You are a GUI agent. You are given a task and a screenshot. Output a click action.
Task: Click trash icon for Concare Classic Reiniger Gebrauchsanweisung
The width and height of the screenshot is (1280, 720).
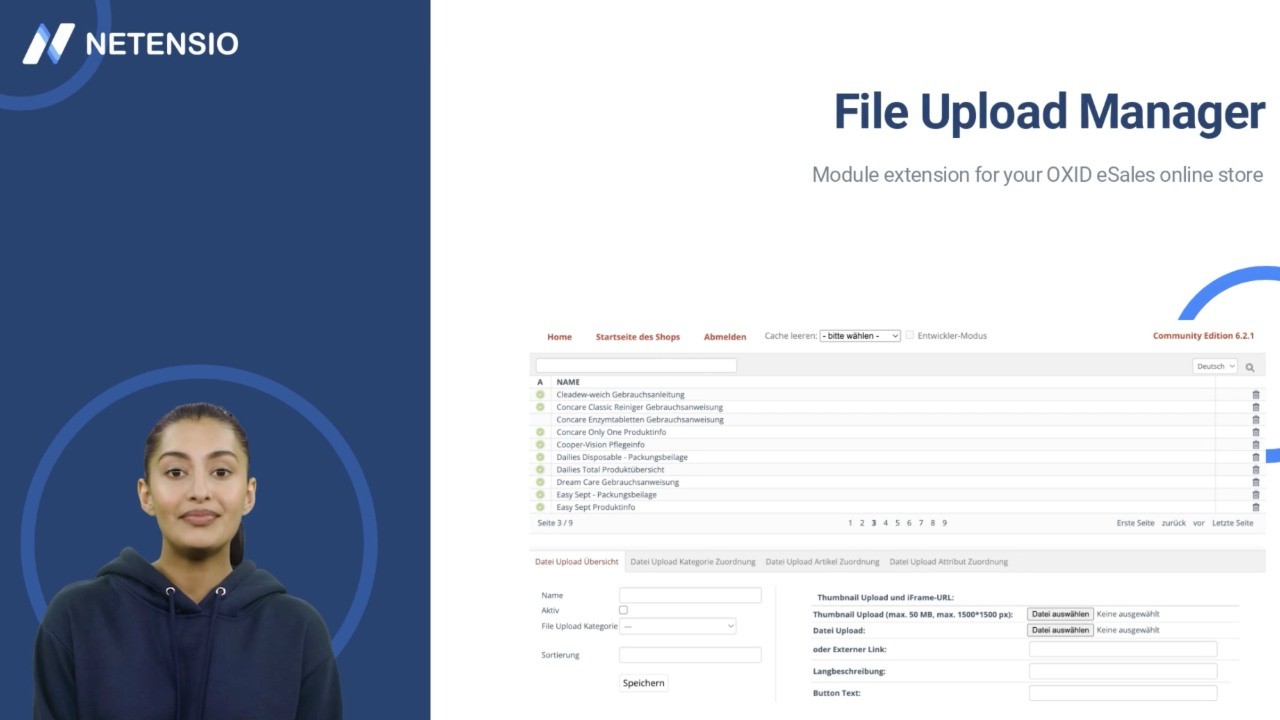coord(1256,407)
